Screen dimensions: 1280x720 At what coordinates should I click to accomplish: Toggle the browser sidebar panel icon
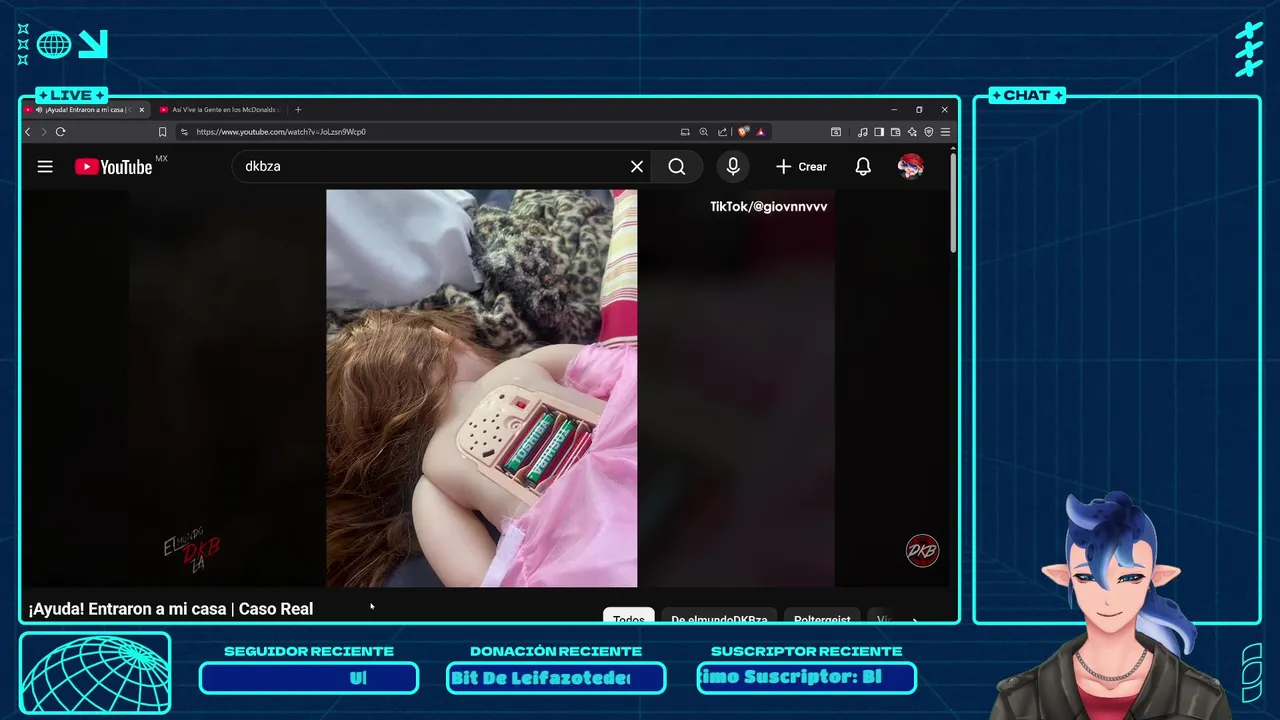coord(879,132)
